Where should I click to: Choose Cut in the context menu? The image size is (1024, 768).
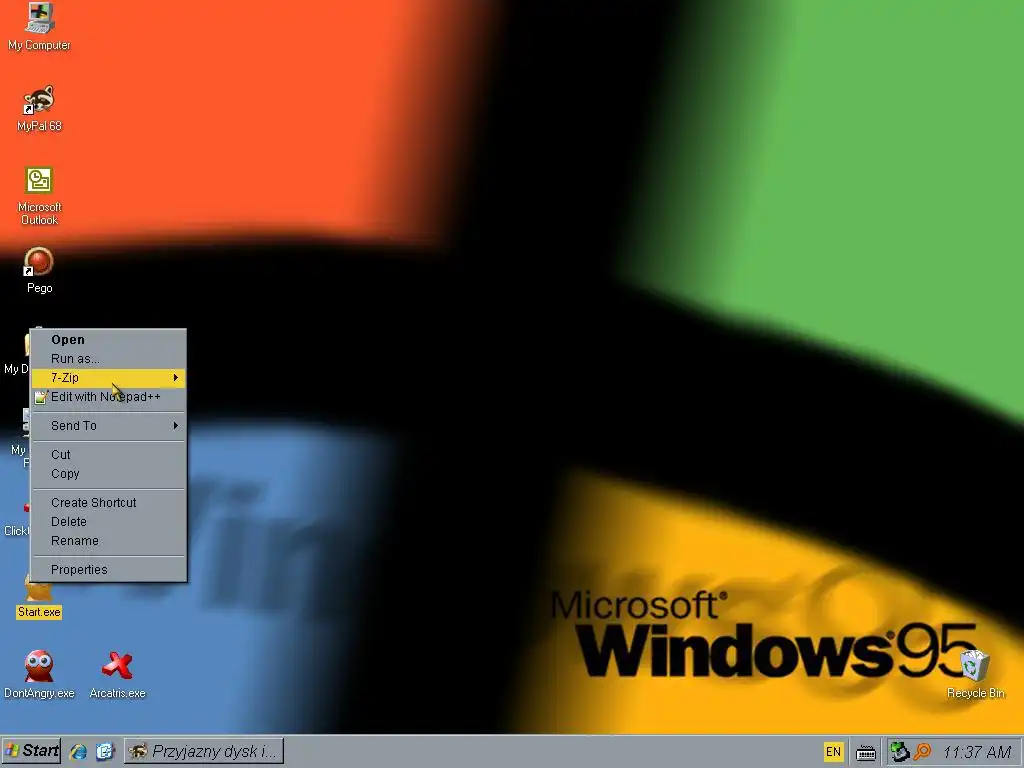108,455
